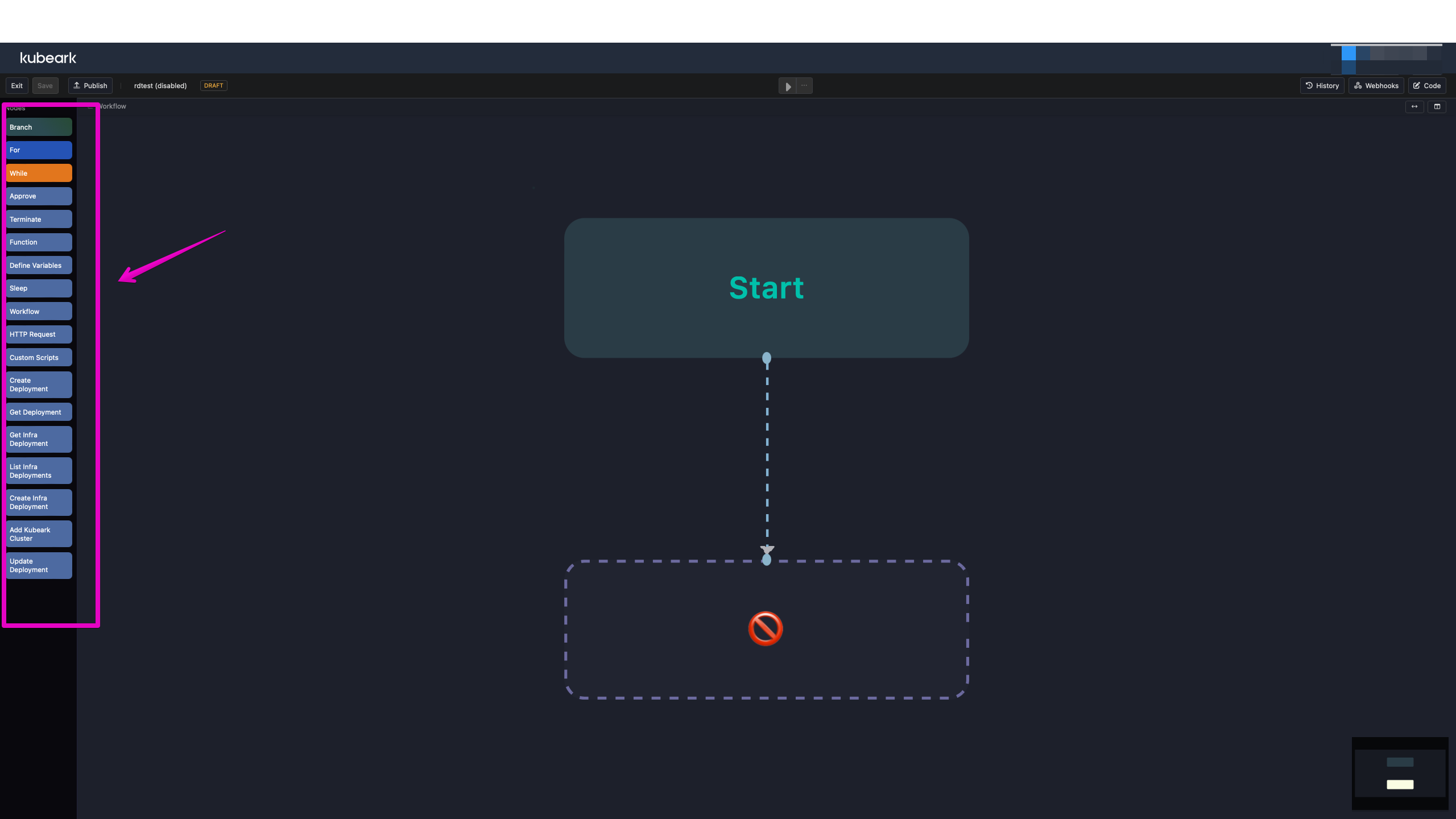Open workflow History
Screen dimensions: 1456x819
1322,85
